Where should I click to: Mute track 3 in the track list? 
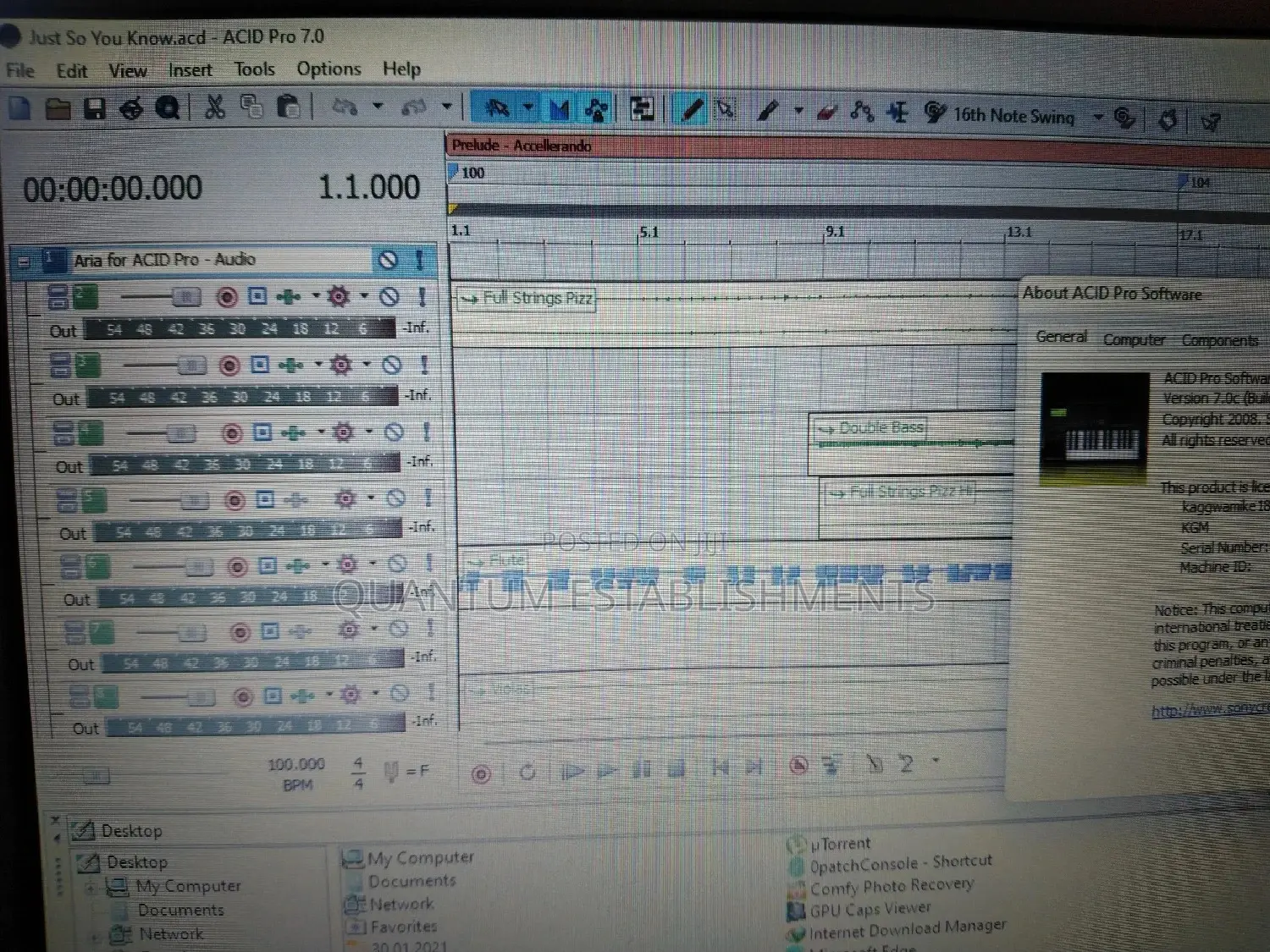(392, 365)
